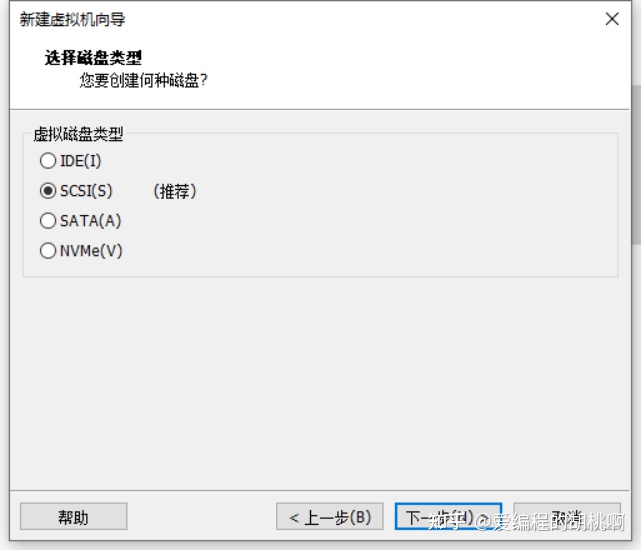Click the 虚拟磁盘类型 group label
This screenshot has height=550, width=642.
tap(78, 134)
